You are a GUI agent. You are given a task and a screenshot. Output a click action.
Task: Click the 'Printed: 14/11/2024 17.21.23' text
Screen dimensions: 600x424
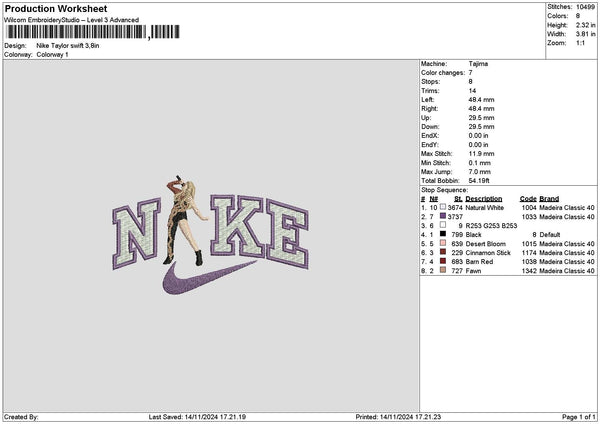pyautogui.click(x=398, y=417)
